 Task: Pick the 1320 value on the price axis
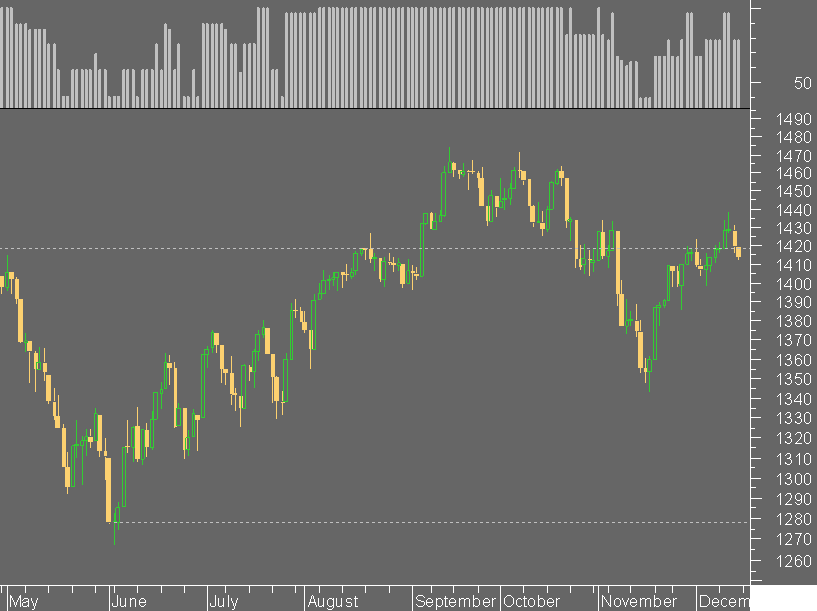coord(794,438)
